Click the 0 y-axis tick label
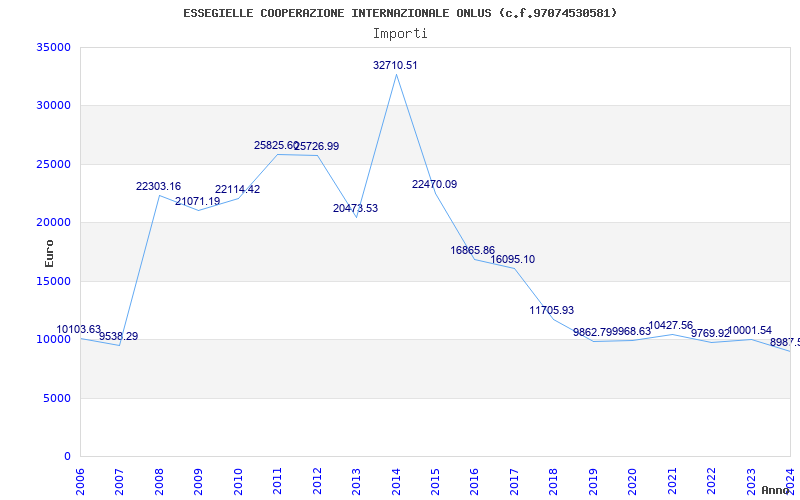 pos(67,457)
